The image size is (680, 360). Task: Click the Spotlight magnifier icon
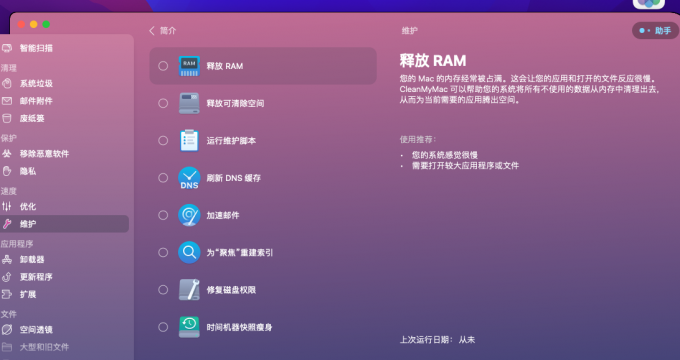pos(189,252)
